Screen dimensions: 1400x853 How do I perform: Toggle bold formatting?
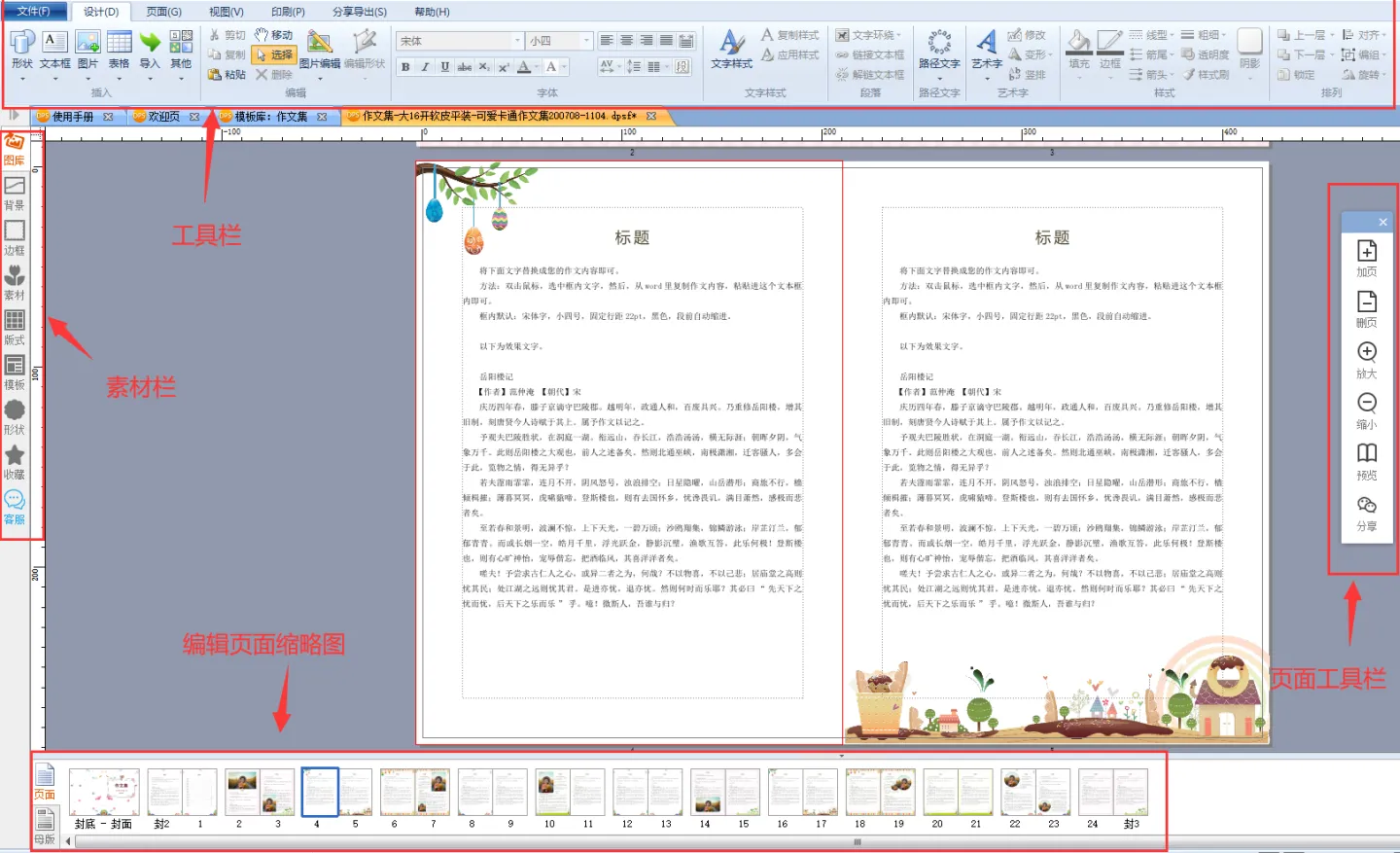(405, 67)
